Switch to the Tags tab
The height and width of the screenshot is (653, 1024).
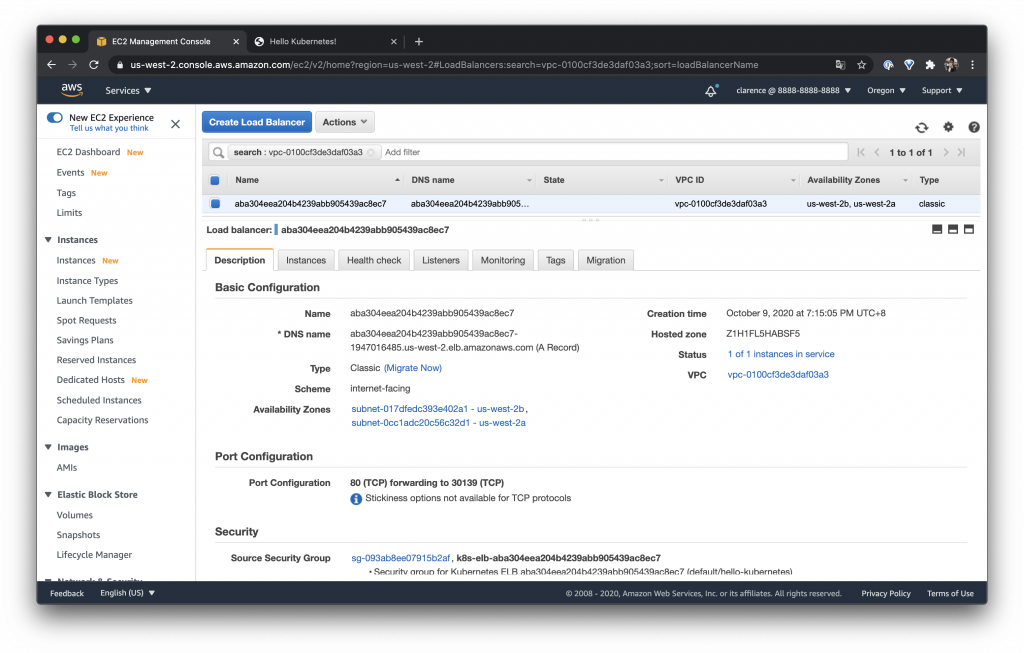pyautogui.click(x=556, y=260)
